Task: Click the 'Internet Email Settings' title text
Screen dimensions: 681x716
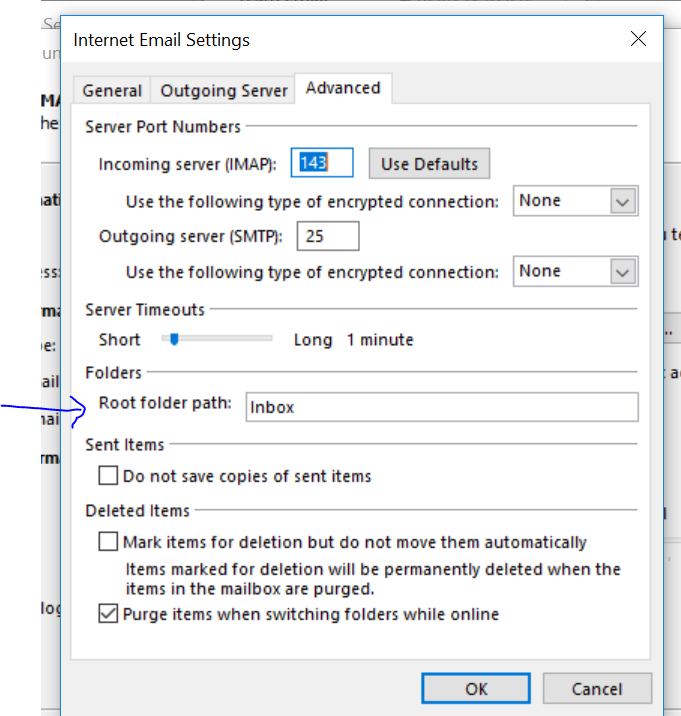Action: tap(161, 40)
